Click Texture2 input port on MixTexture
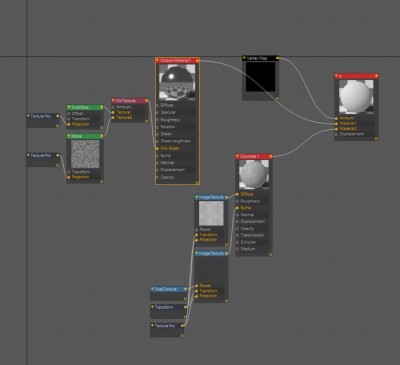The height and width of the screenshot is (365, 400). (113, 117)
